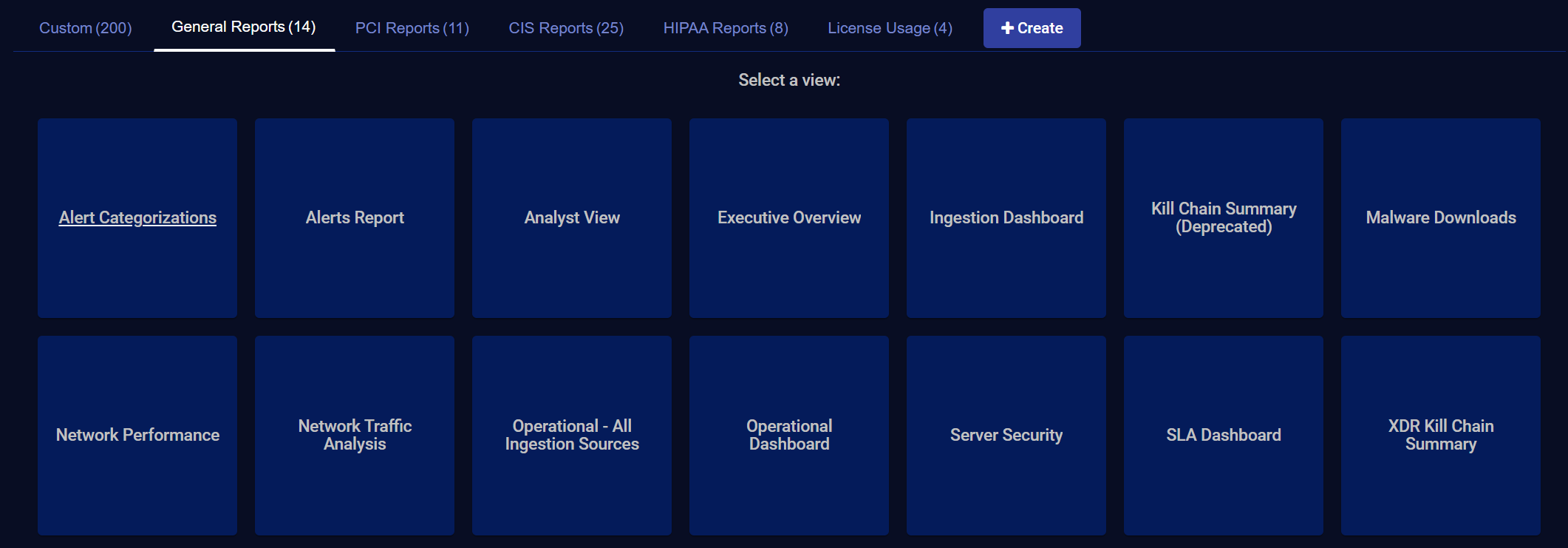The width and height of the screenshot is (1568, 548).
Task: Select Kill Chain Summary (Deprecated) tile
Action: (1224, 217)
